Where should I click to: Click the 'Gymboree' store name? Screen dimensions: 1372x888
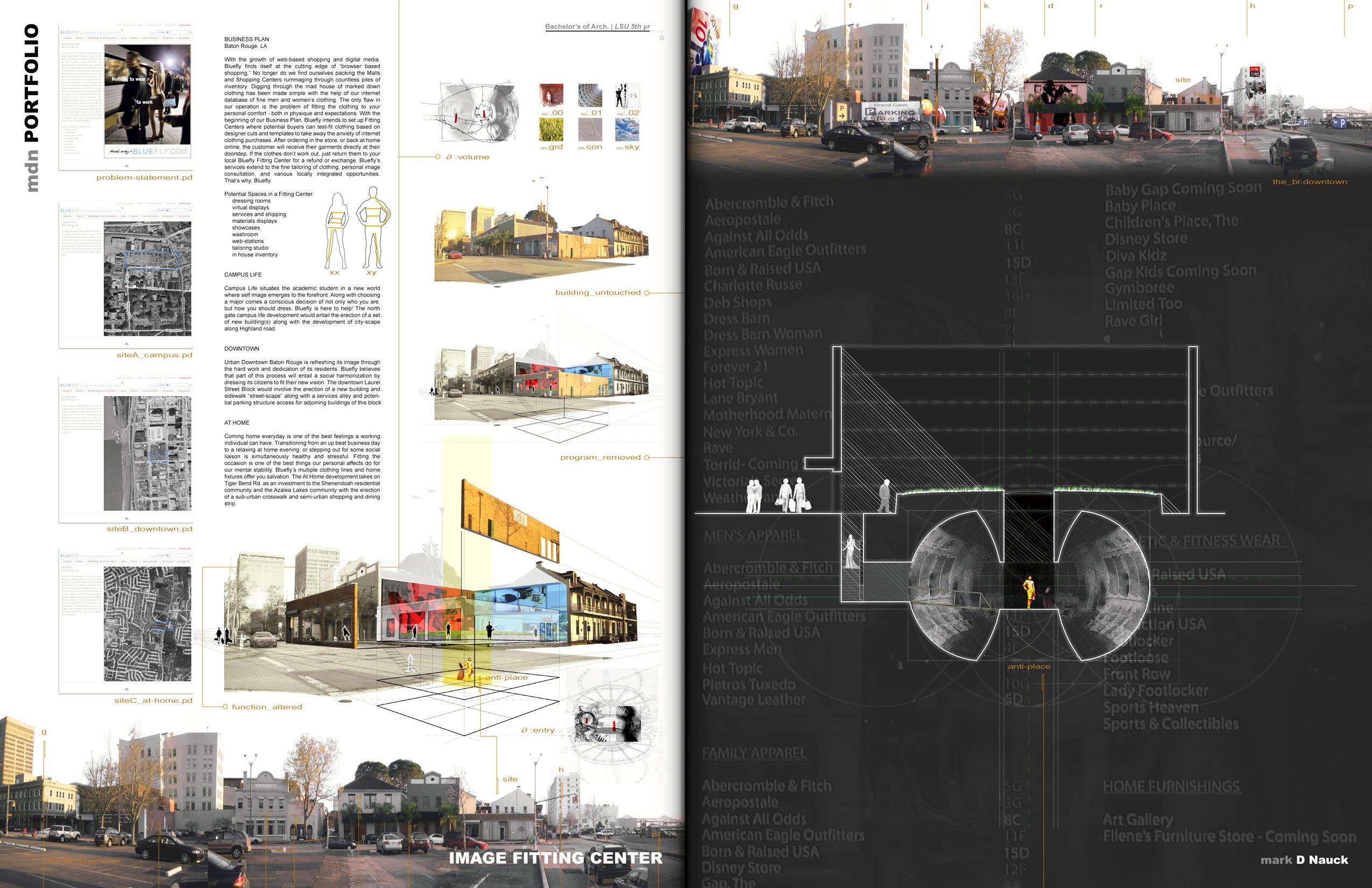(x=1139, y=288)
